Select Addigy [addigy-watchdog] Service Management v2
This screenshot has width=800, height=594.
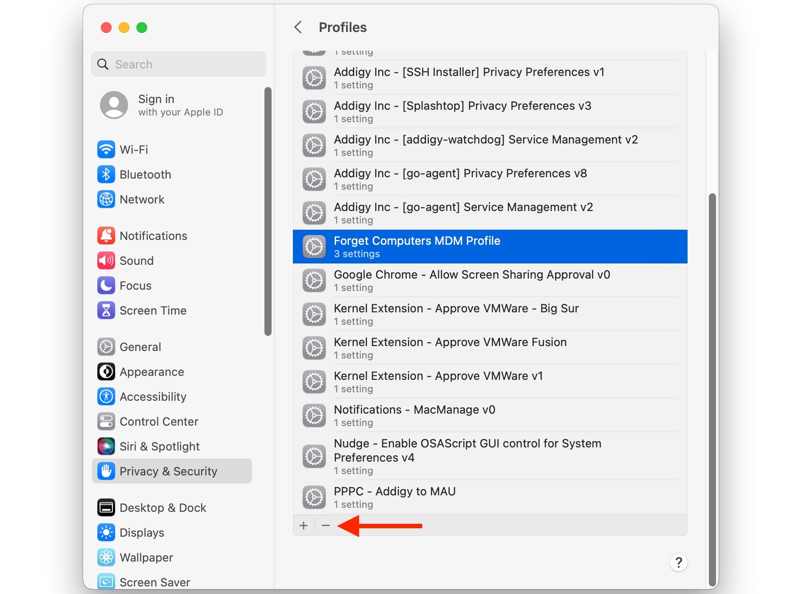(490, 145)
